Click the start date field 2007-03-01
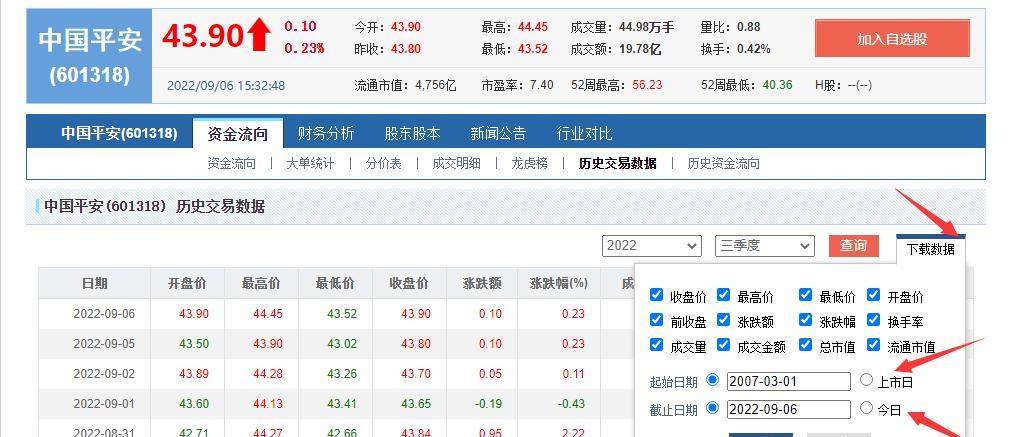The image size is (1034, 437). point(789,381)
